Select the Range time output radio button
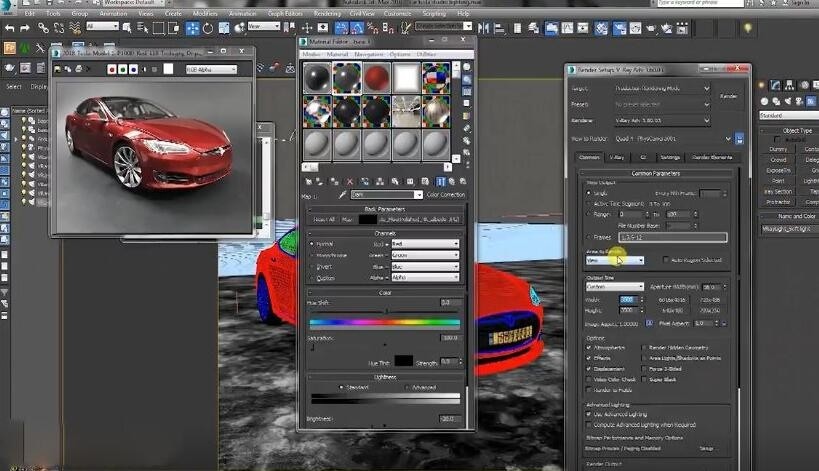 (589, 214)
